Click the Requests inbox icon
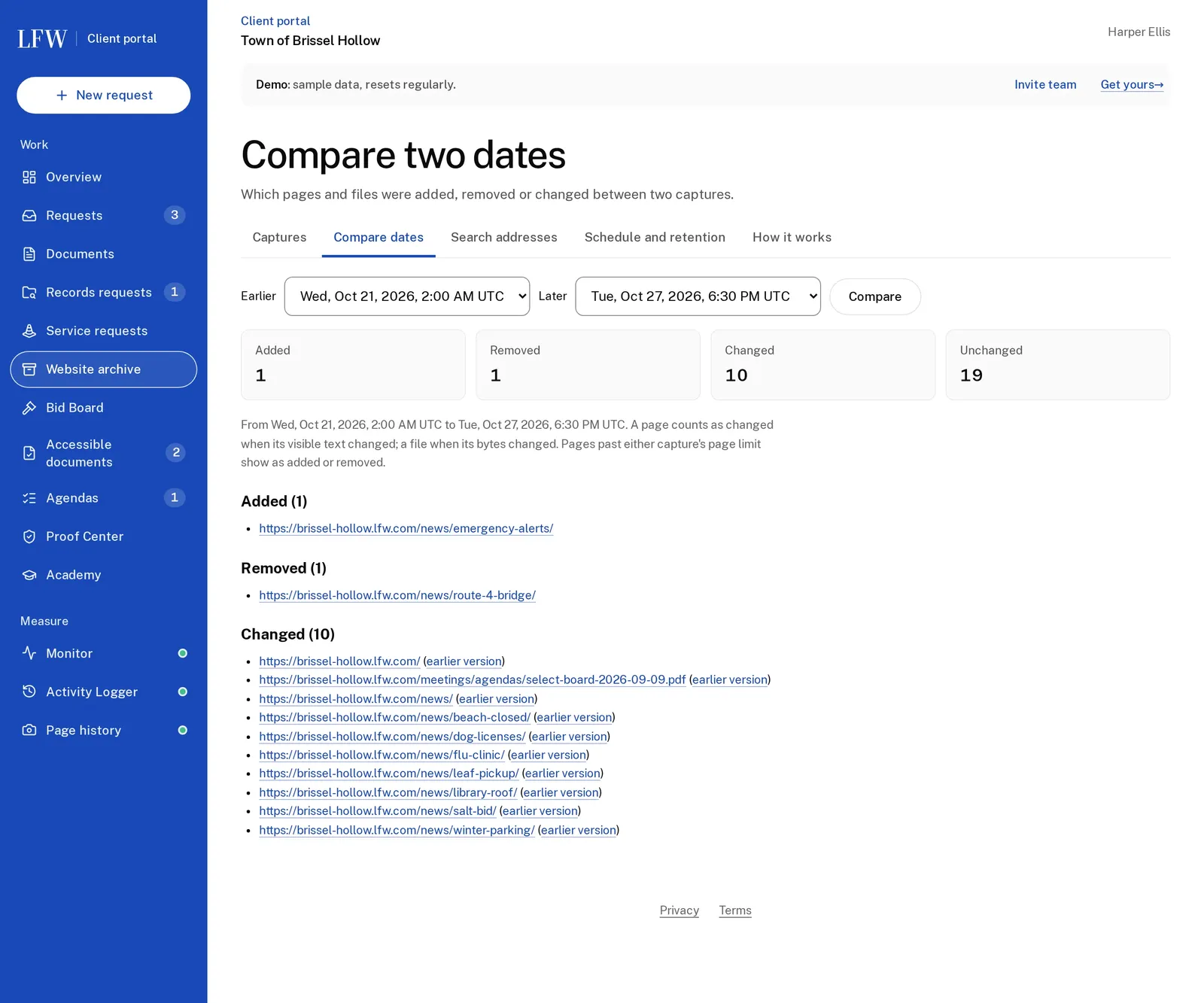This screenshot has height=1003, width=1204. pos(29,215)
